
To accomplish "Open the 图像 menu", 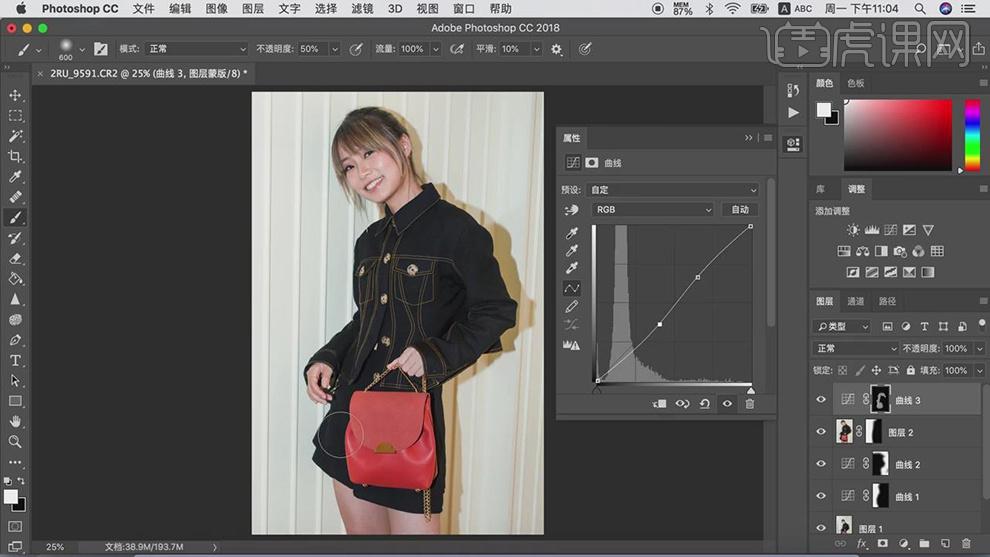I will point(217,9).
